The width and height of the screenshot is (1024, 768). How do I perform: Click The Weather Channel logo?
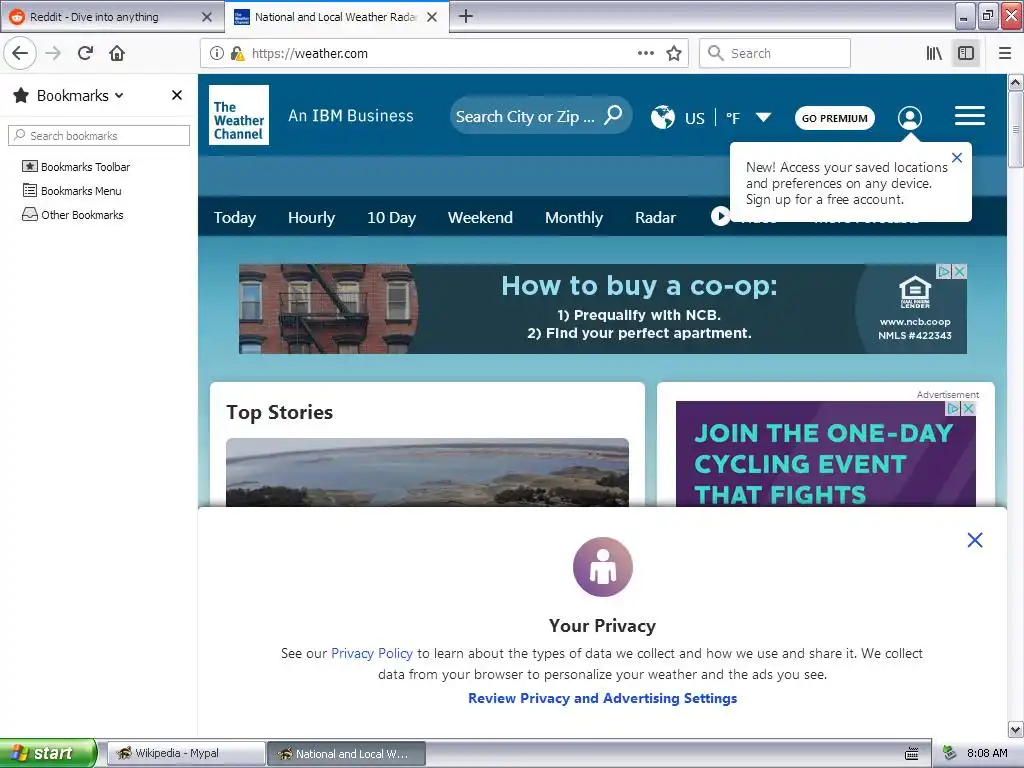coord(239,115)
